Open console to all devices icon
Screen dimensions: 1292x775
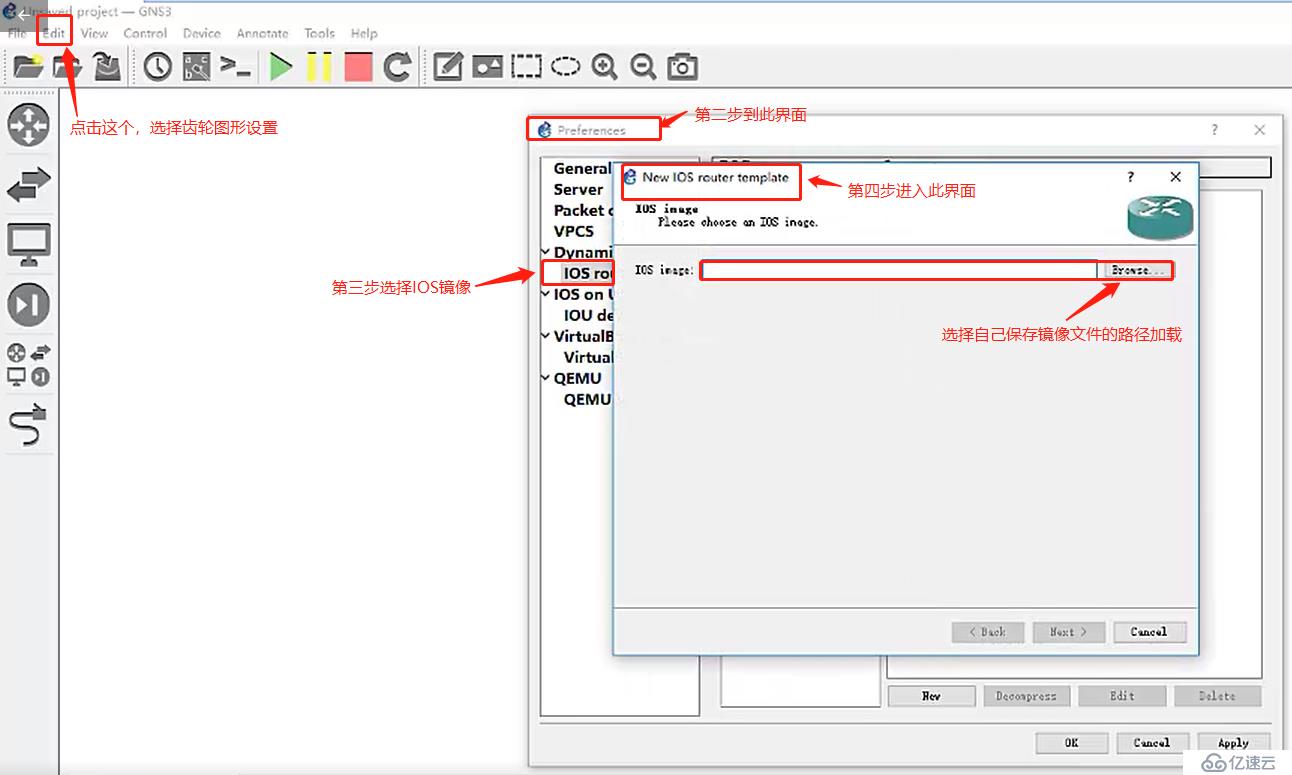pyautogui.click(x=235, y=67)
